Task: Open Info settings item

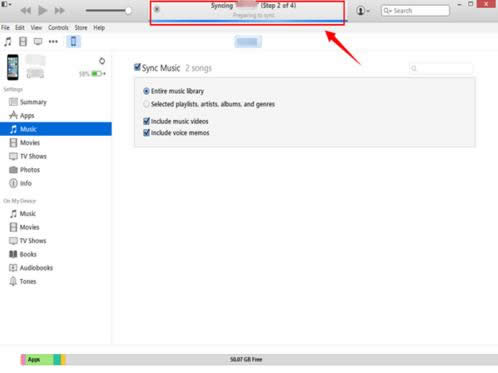Action: tap(56, 183)
